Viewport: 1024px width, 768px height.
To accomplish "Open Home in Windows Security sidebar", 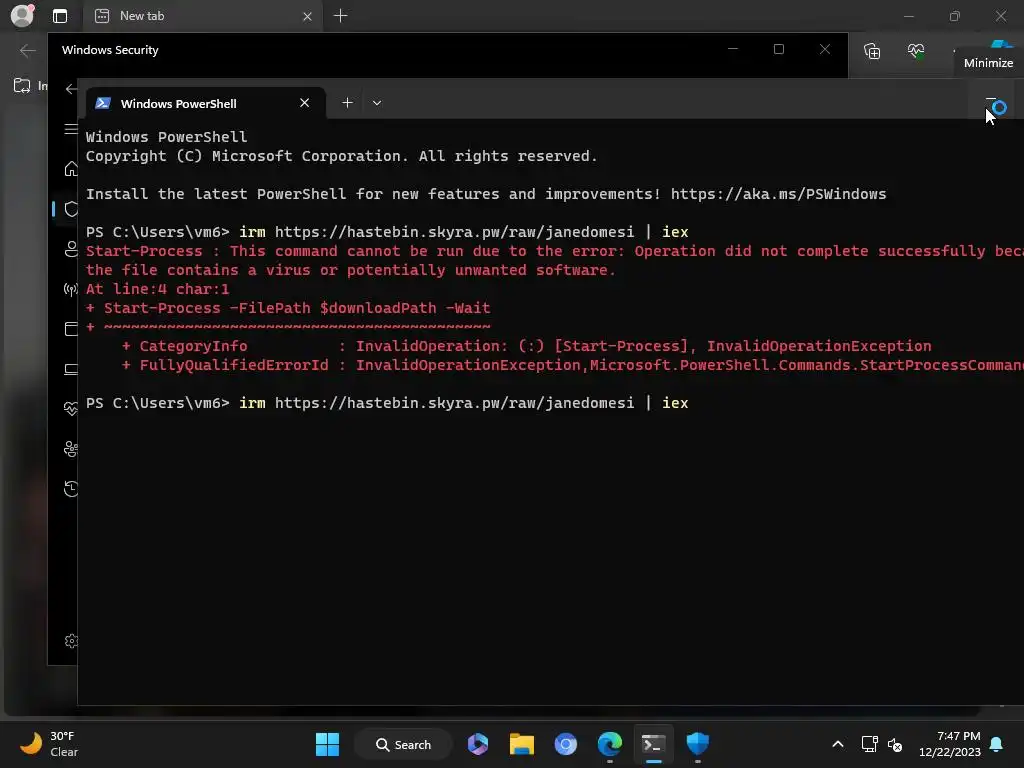I will click(x=71, y=169).
